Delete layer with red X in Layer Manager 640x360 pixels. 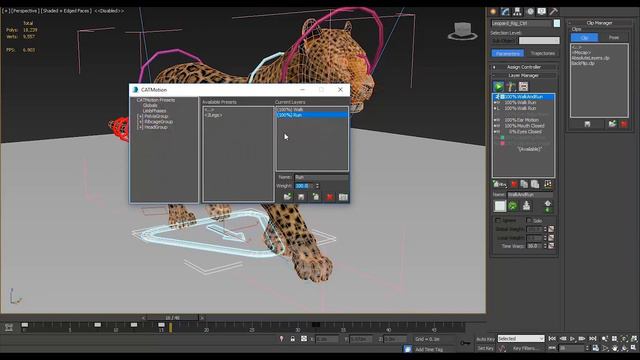pos(514,184)
